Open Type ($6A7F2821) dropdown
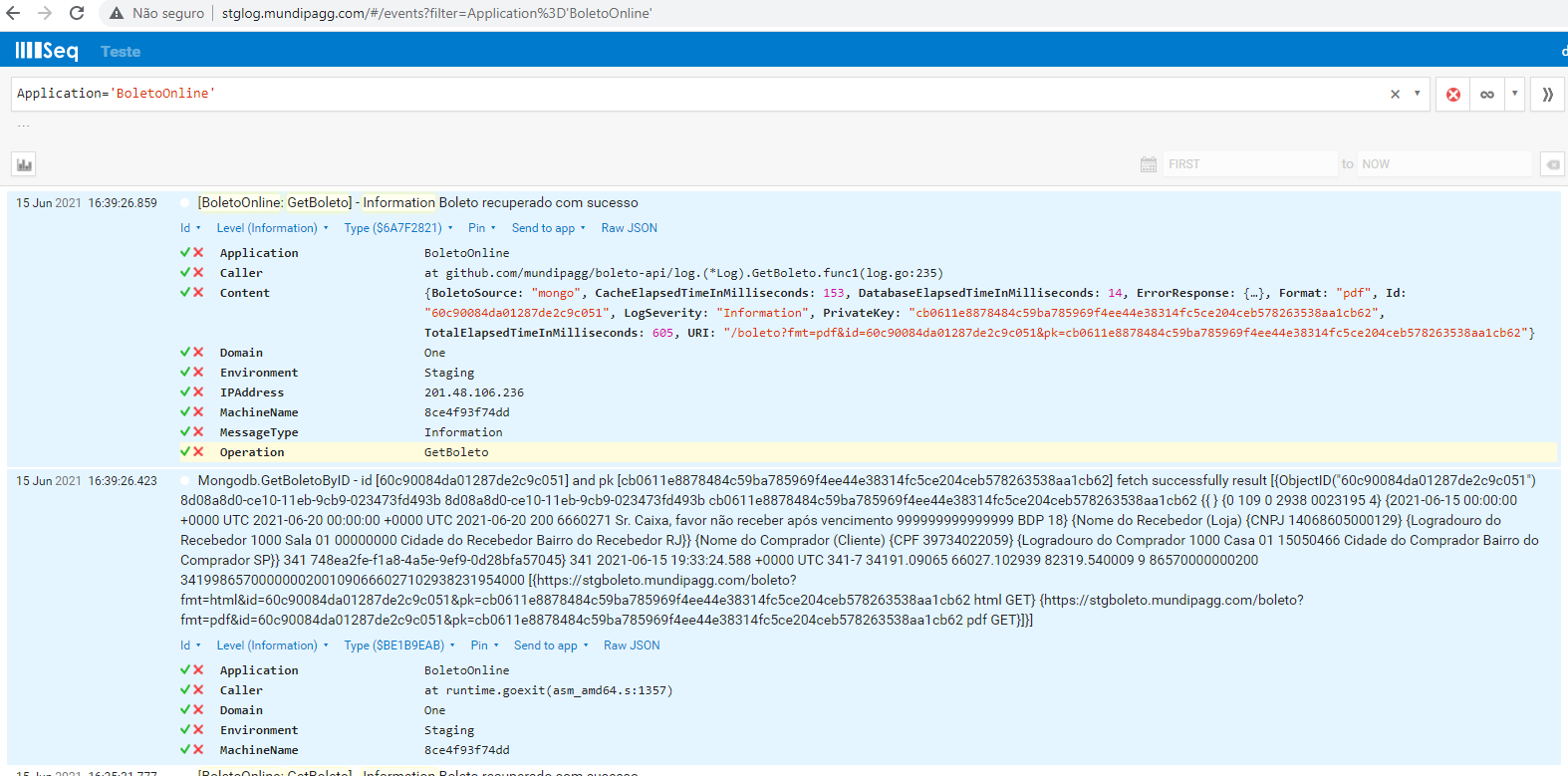 [x=398, y=228]
